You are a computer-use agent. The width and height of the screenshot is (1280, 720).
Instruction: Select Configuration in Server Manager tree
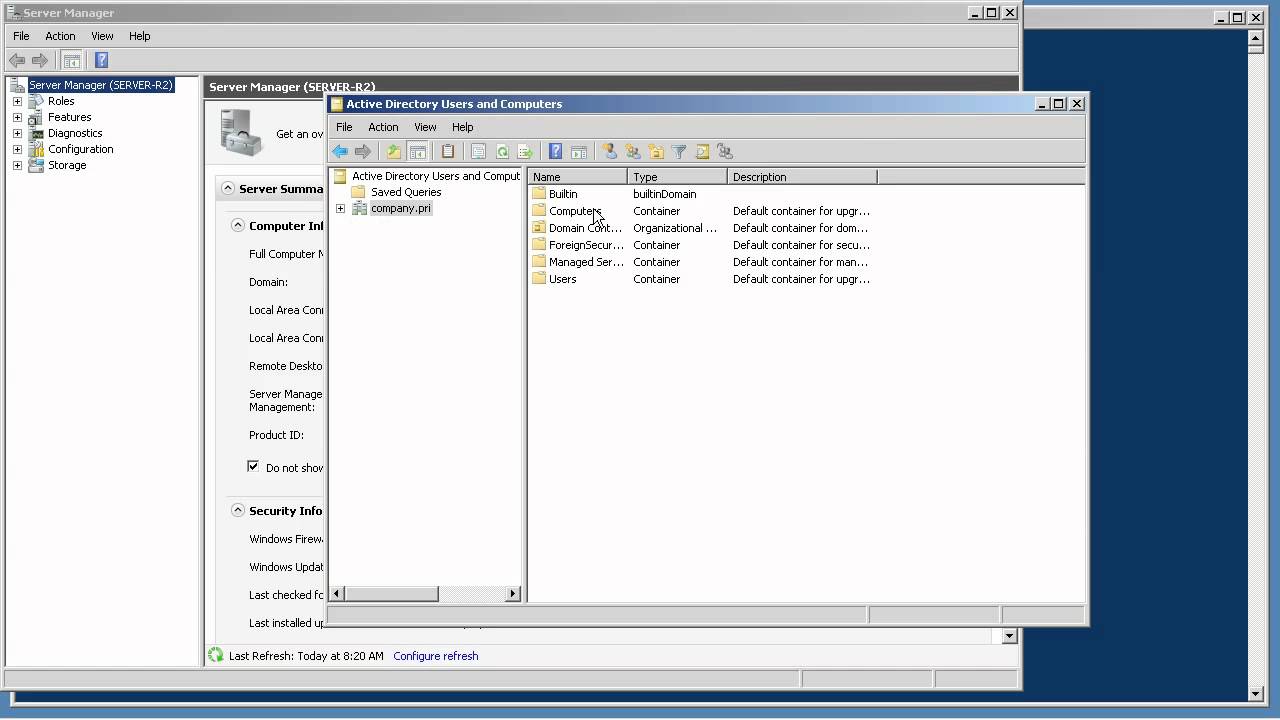(81, 149)
